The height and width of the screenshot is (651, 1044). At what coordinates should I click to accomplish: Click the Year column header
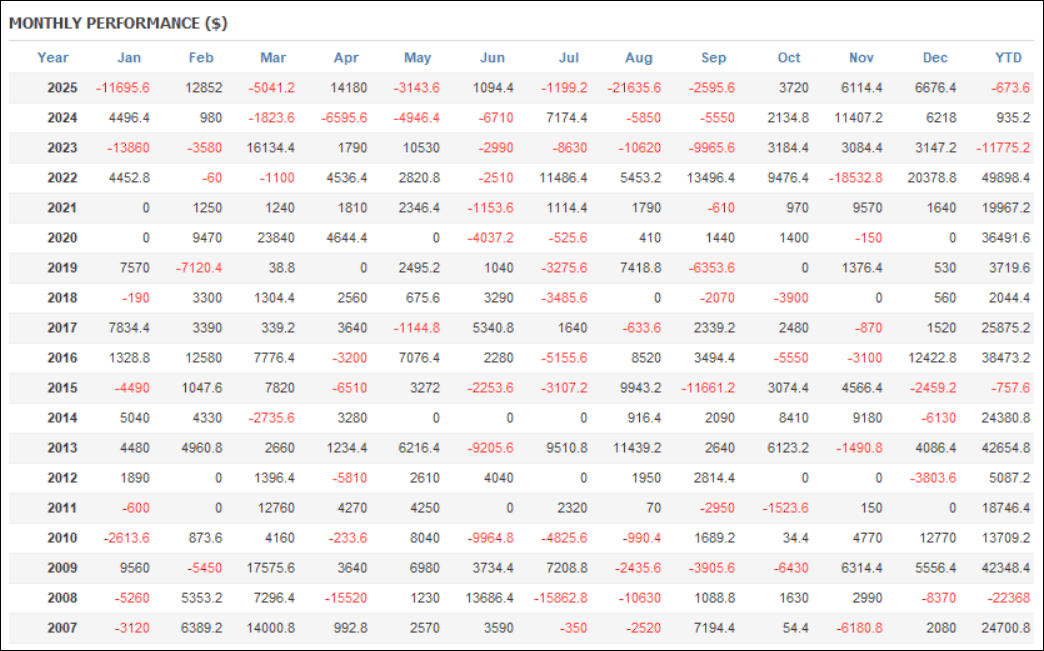(x=53, y=58)
